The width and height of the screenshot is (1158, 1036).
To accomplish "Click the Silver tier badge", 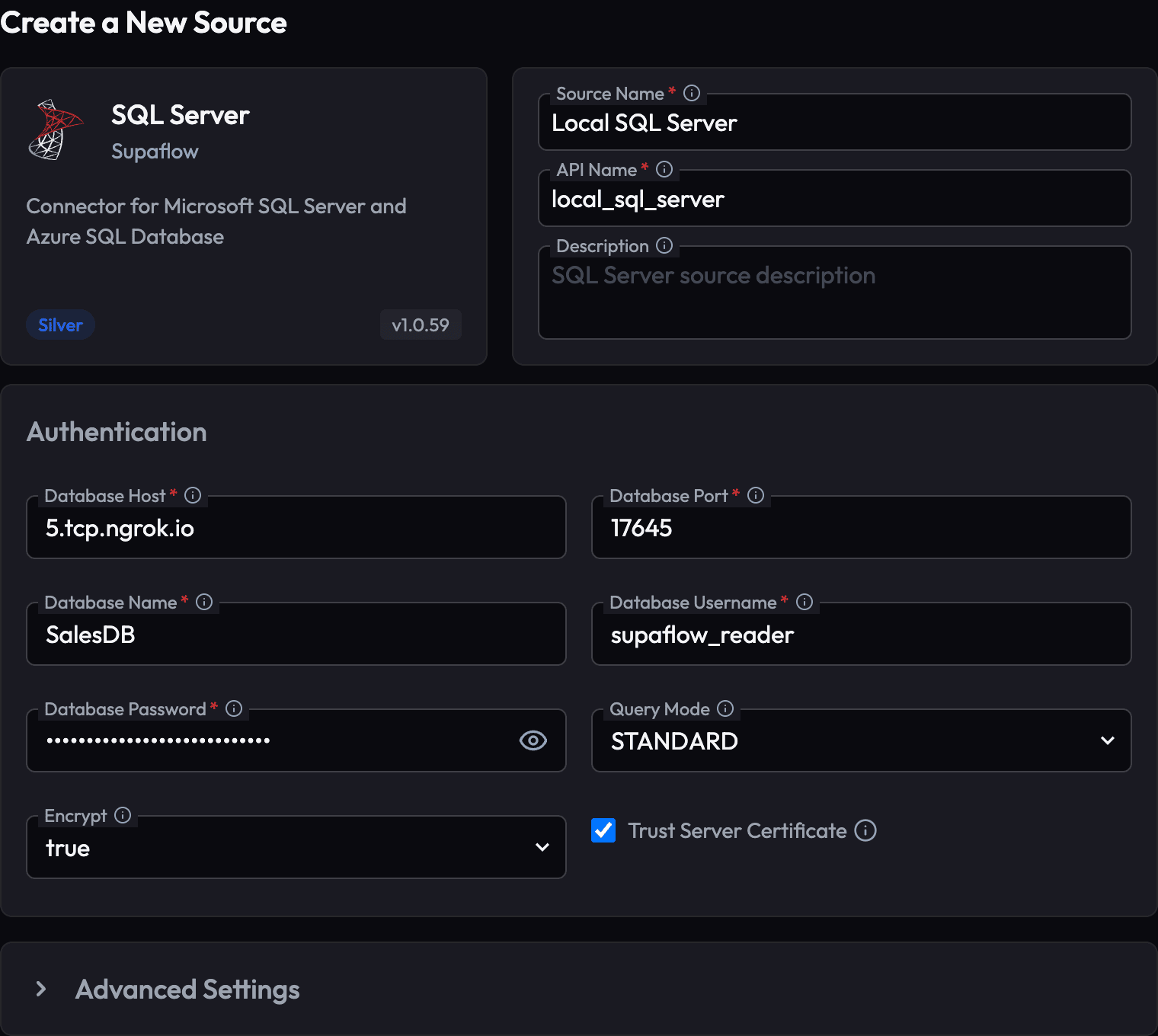I will (x=60, y=325).
